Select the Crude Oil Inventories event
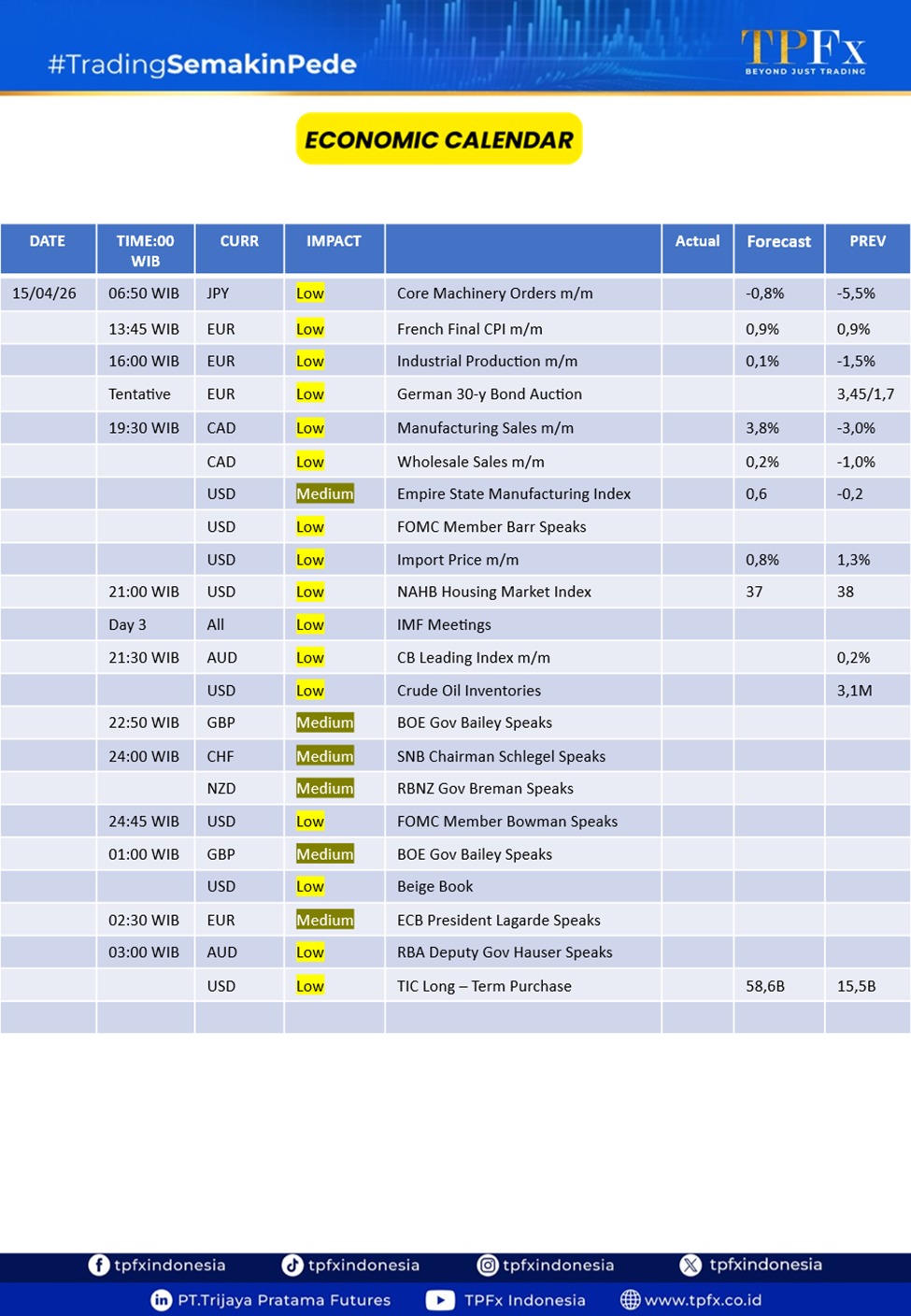This screenshot has height=1316, width=911. coord(468,691)
